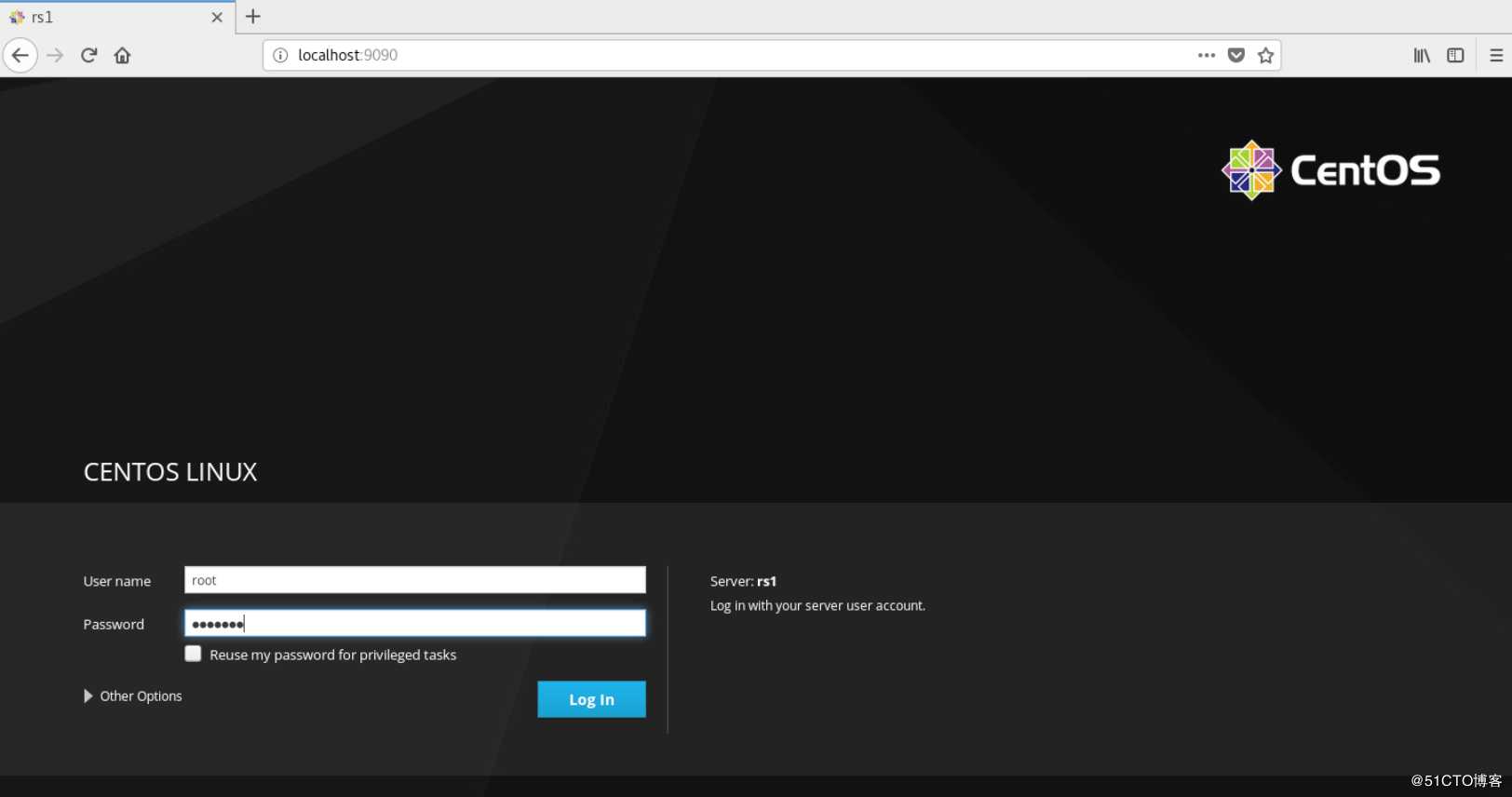Open page actions three-dot menu
The image size is (1512, 797).
[1207, 56]
